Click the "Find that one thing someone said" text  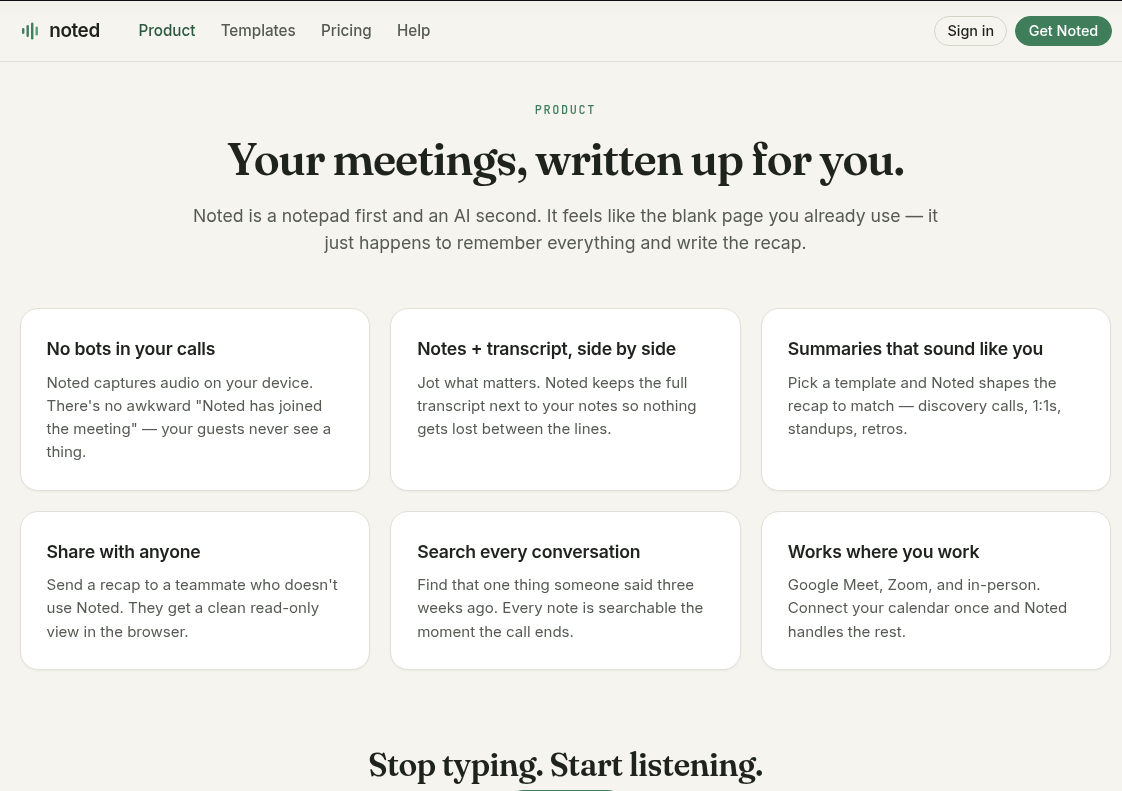pos(560,608)
